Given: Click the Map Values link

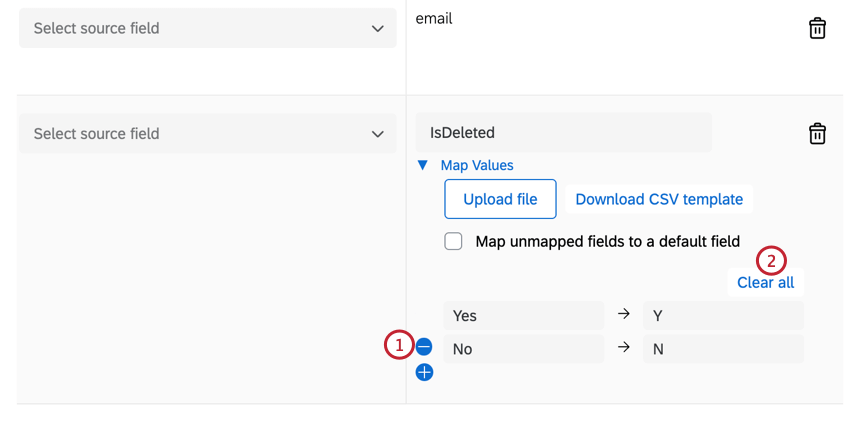Looking at the screenshot, I should click(477, 166).
